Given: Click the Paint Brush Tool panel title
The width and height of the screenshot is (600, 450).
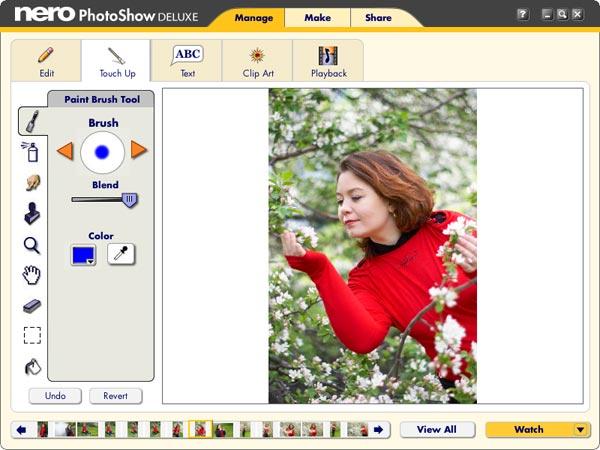Looking at the screenshot, I should pos(102,99).
